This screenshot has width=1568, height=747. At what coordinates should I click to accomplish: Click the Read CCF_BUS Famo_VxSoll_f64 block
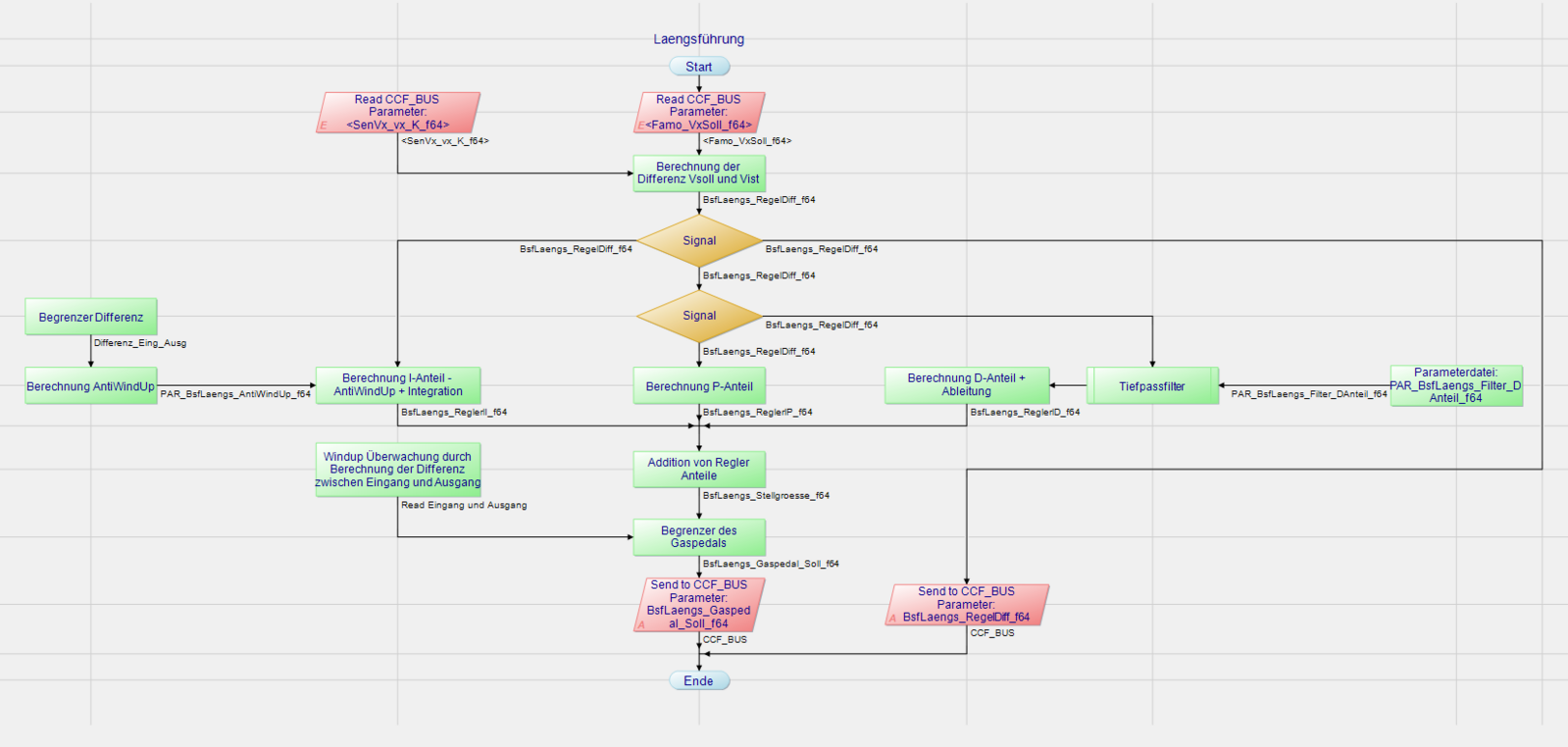pyautogui.click(x=699, y=113)
